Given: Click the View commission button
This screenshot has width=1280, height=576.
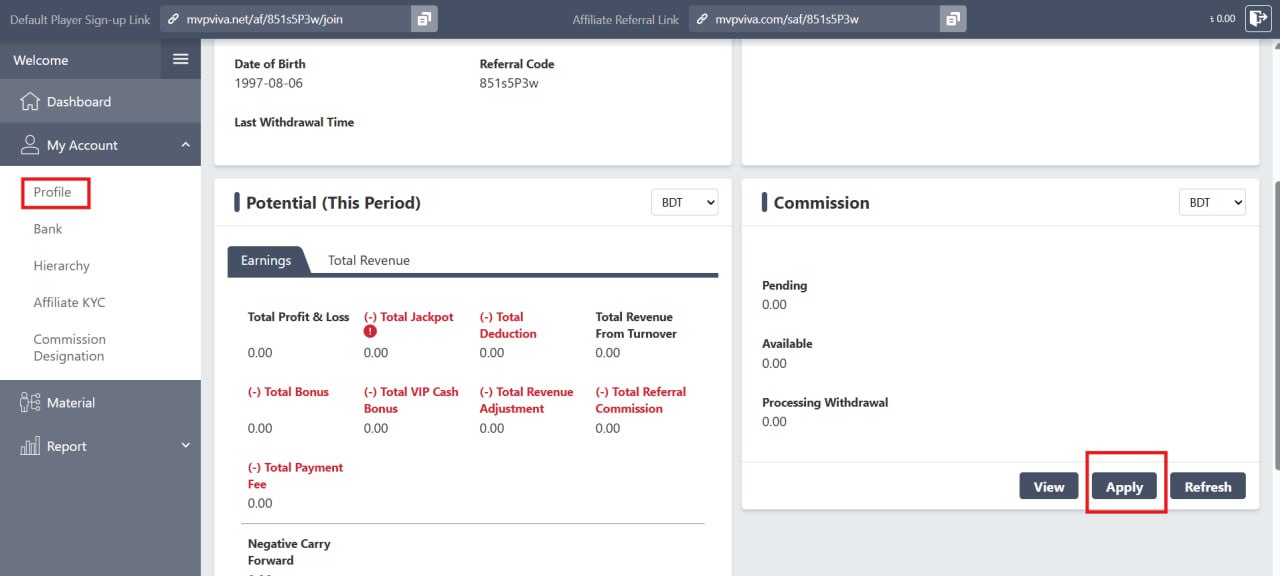Looking at the screenshot, I should coord(1048,487).
